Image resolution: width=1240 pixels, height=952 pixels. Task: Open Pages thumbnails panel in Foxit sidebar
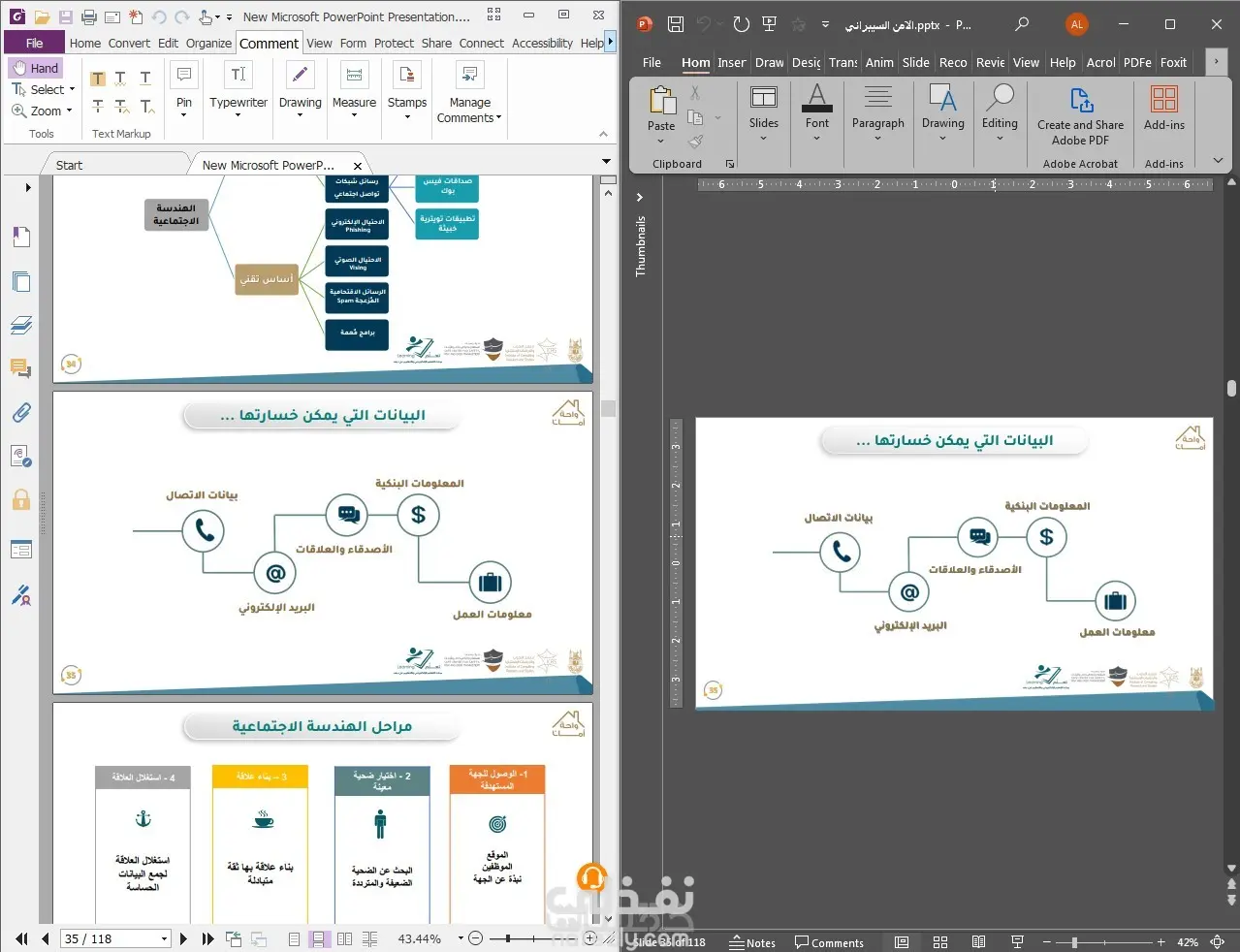point(21,282)
